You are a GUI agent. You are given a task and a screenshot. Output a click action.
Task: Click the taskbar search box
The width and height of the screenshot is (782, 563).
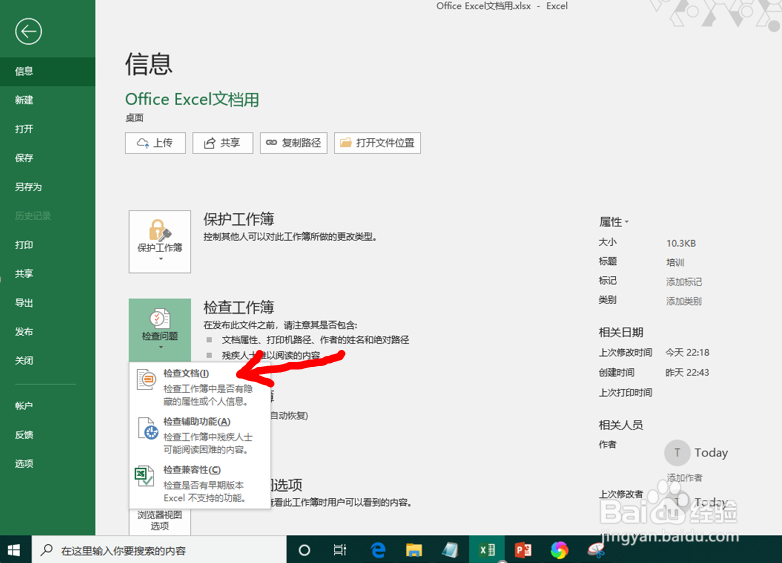[x=159, y=550]
